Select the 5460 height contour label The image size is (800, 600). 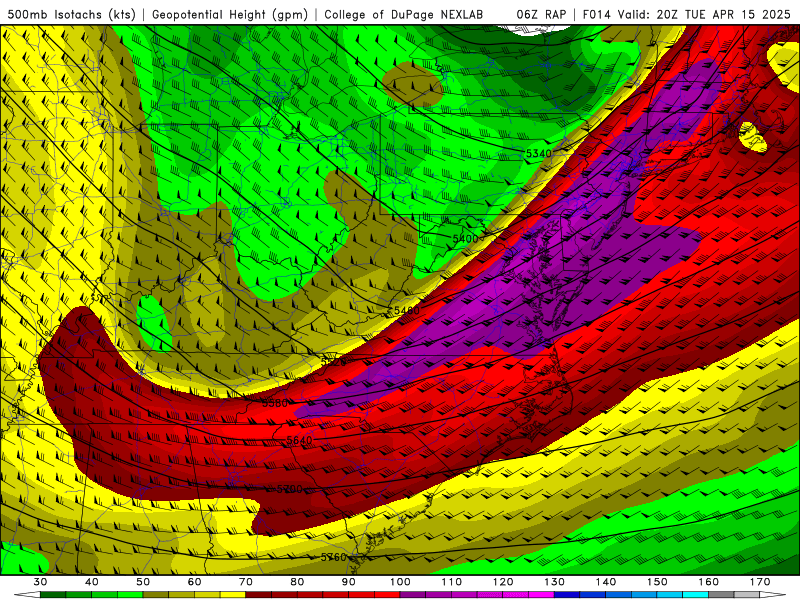pos(407,311)
